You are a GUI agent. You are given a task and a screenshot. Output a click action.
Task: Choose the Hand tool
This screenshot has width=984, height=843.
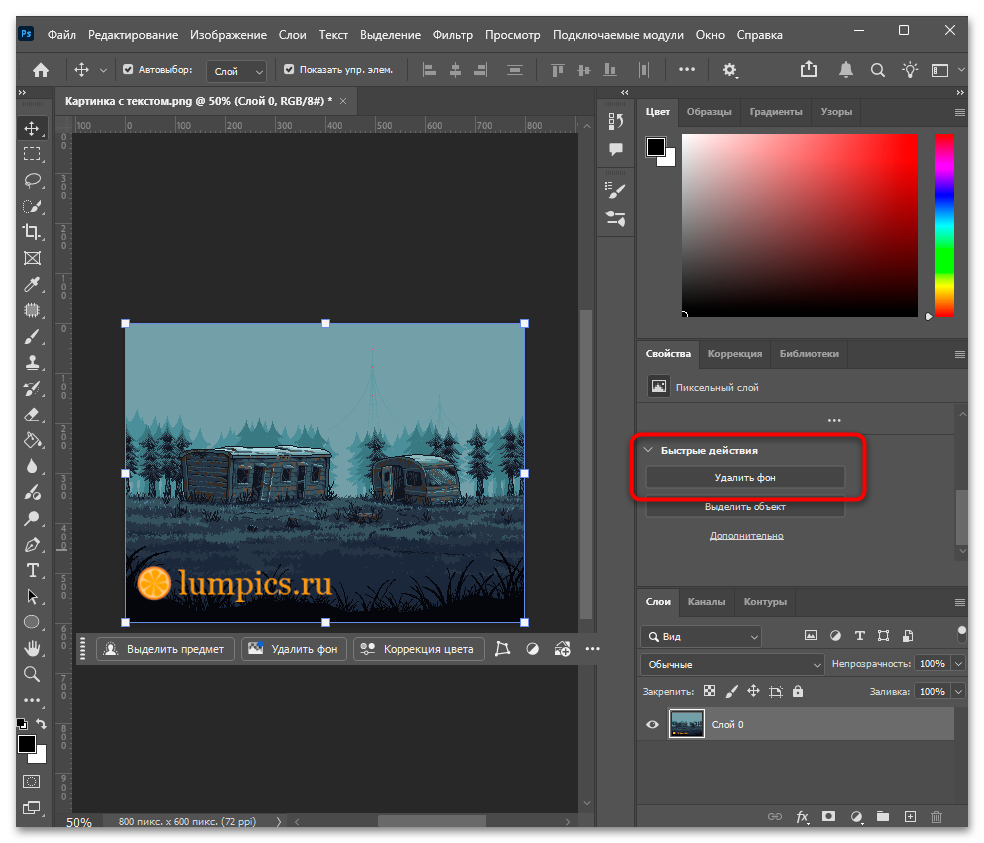click(32, 648)
